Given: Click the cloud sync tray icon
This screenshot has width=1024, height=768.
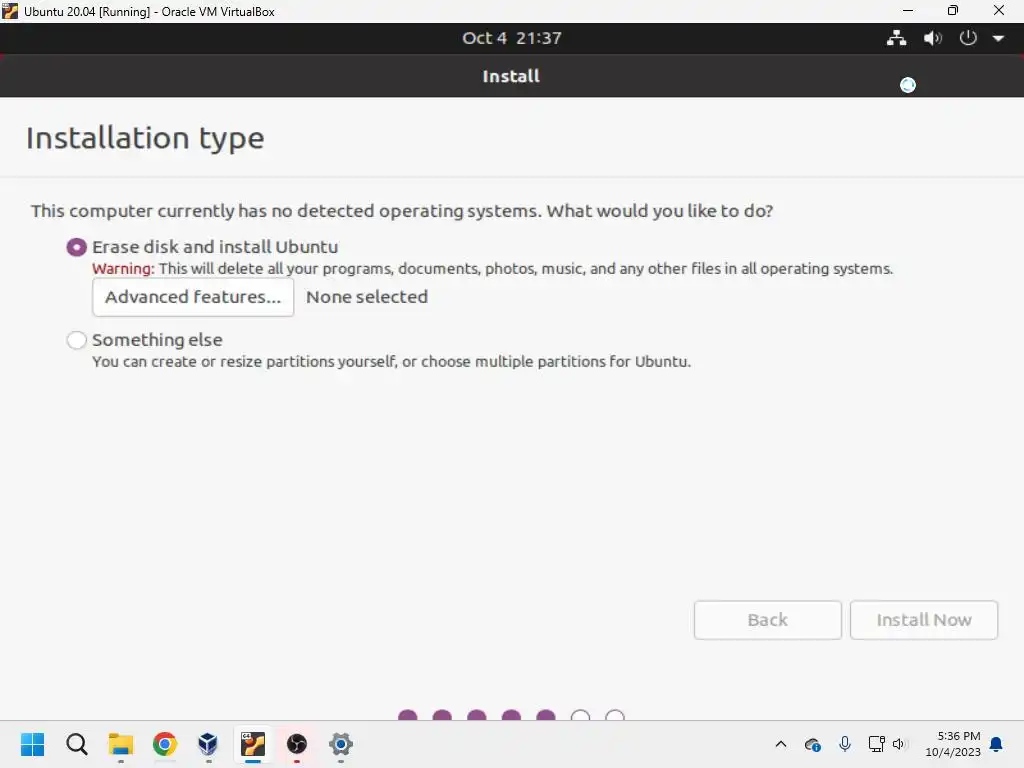Looking at the screenshot, I should point(812,744).
